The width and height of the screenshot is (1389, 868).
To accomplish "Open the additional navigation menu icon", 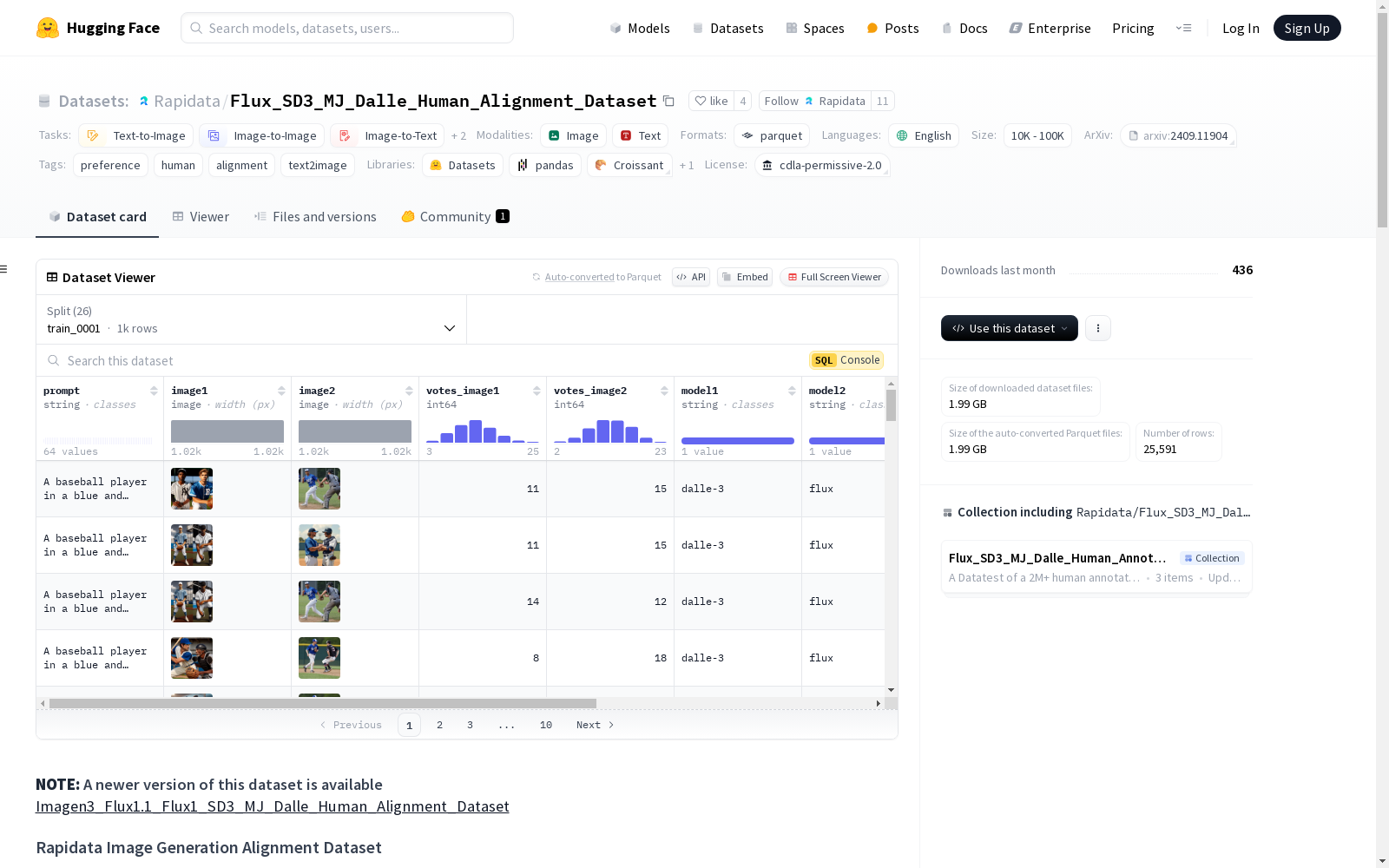I will click(1183, 28).
